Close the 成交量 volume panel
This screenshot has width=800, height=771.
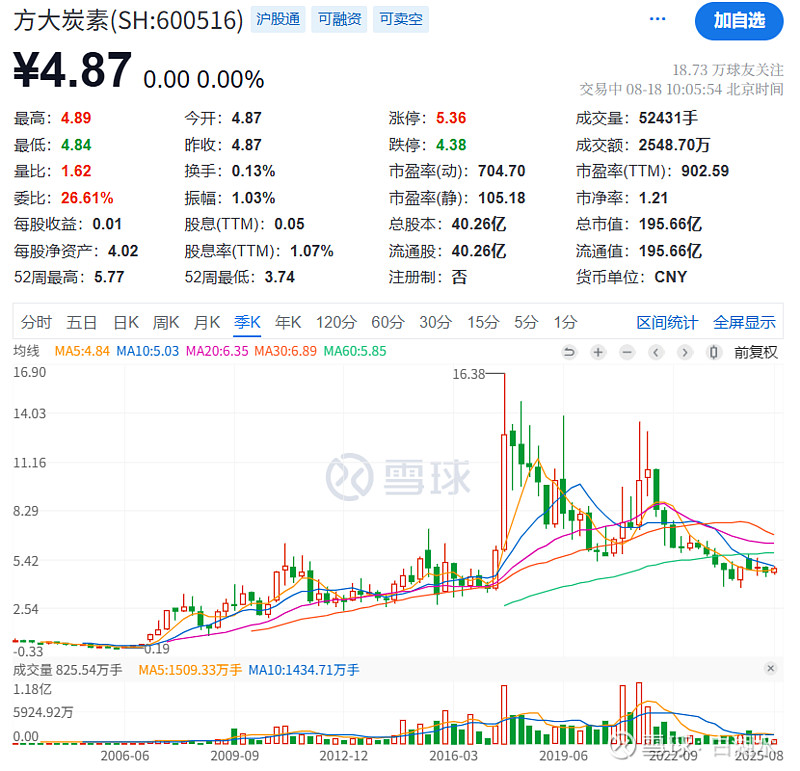point(770,668)
